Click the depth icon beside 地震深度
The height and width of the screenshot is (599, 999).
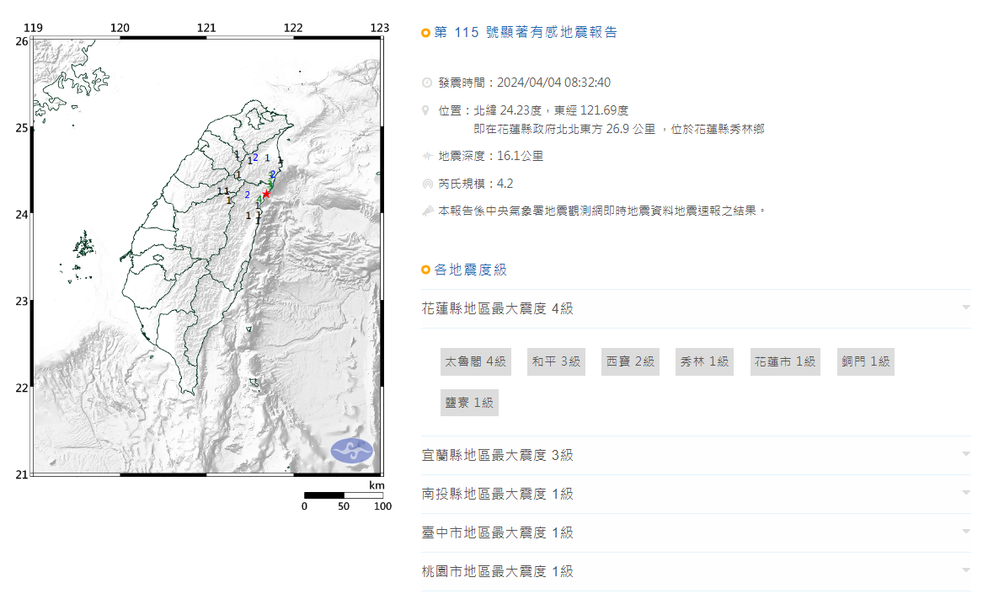427,157
